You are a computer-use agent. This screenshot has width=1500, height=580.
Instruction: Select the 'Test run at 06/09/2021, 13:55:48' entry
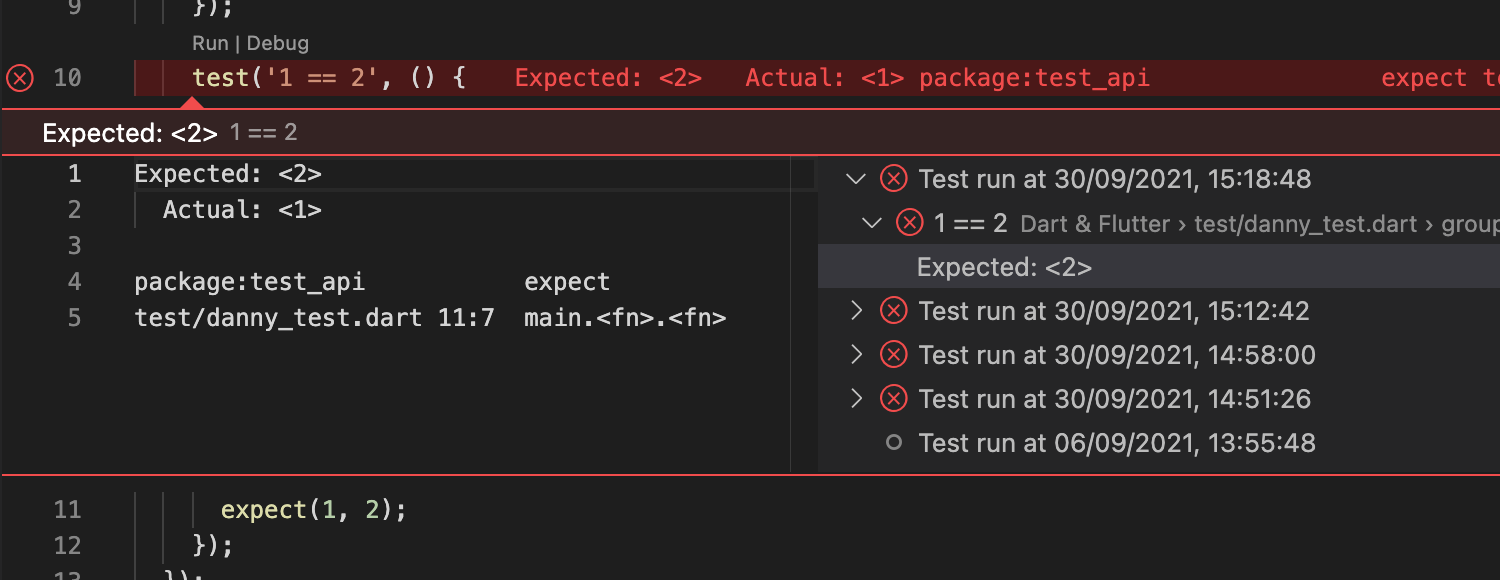(1117, 443)
